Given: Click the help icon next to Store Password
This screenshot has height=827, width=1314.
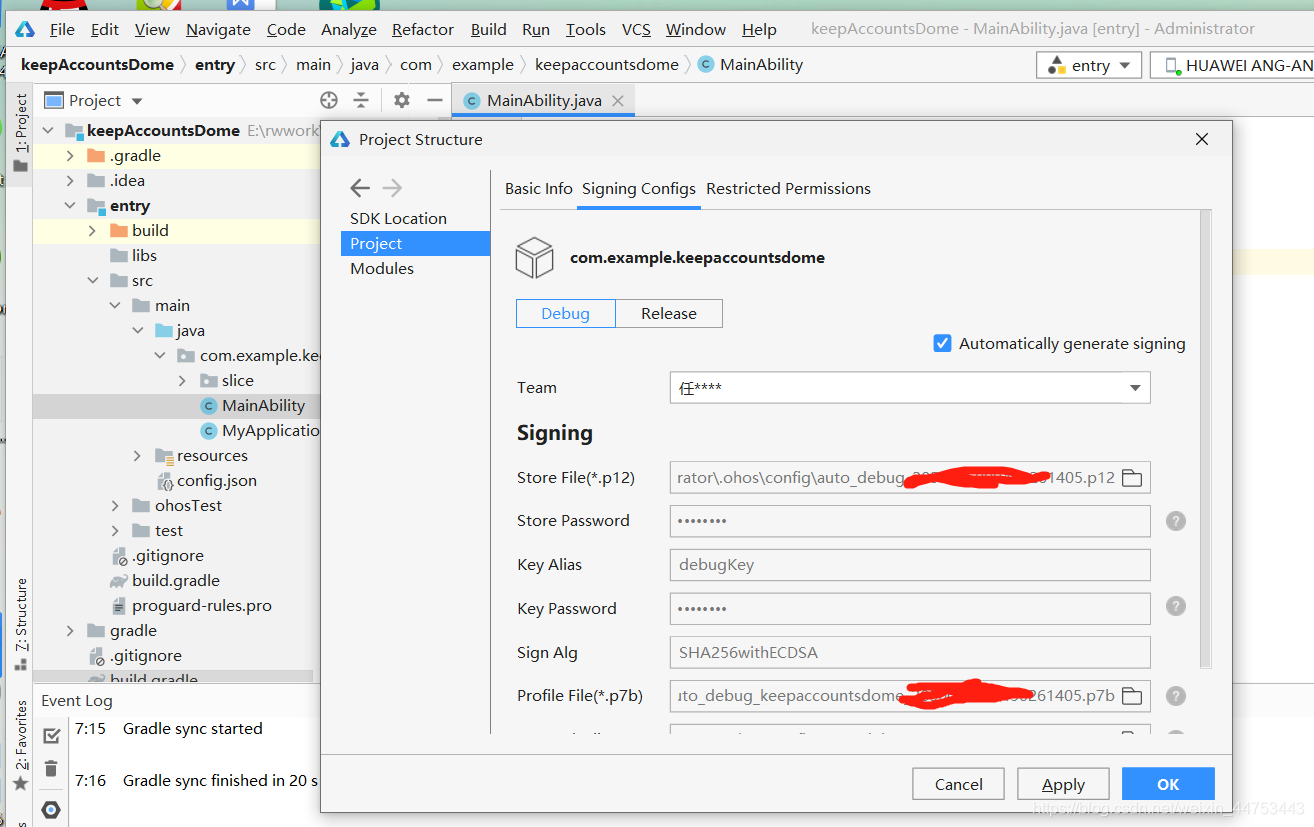Looking at the screenshot, I should (1176, 521).
